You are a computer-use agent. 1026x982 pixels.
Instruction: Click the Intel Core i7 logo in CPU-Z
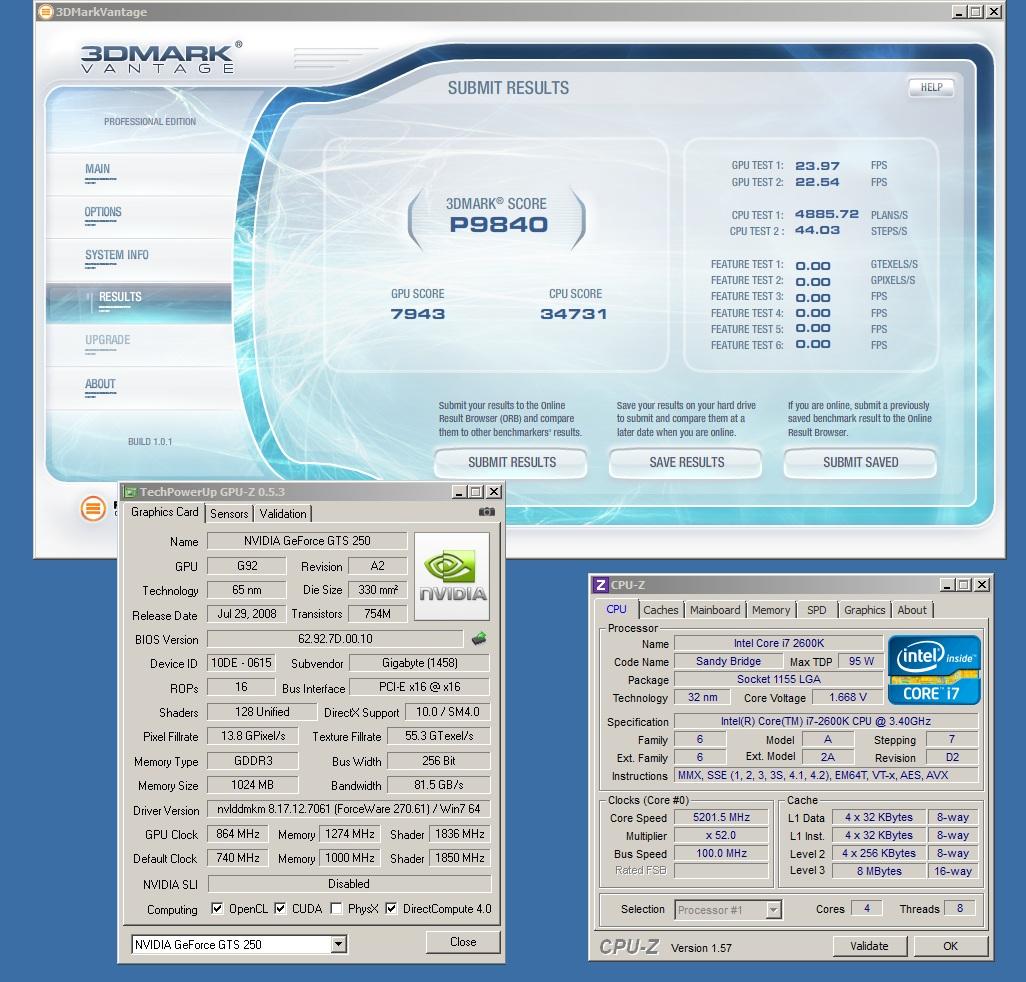pos(934,669)
